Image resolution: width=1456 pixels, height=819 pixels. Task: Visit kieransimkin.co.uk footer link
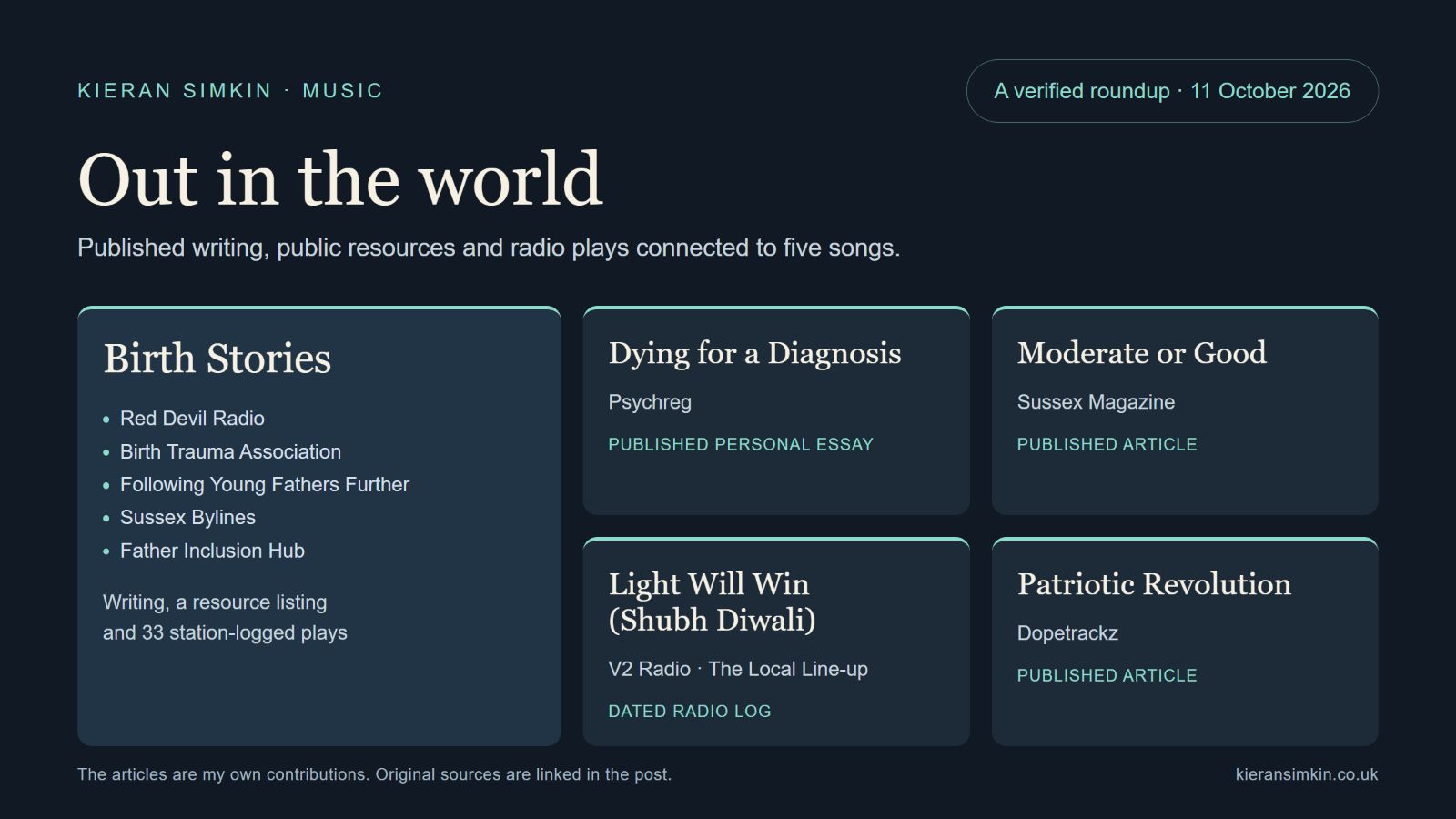(x=1307, y=774)
